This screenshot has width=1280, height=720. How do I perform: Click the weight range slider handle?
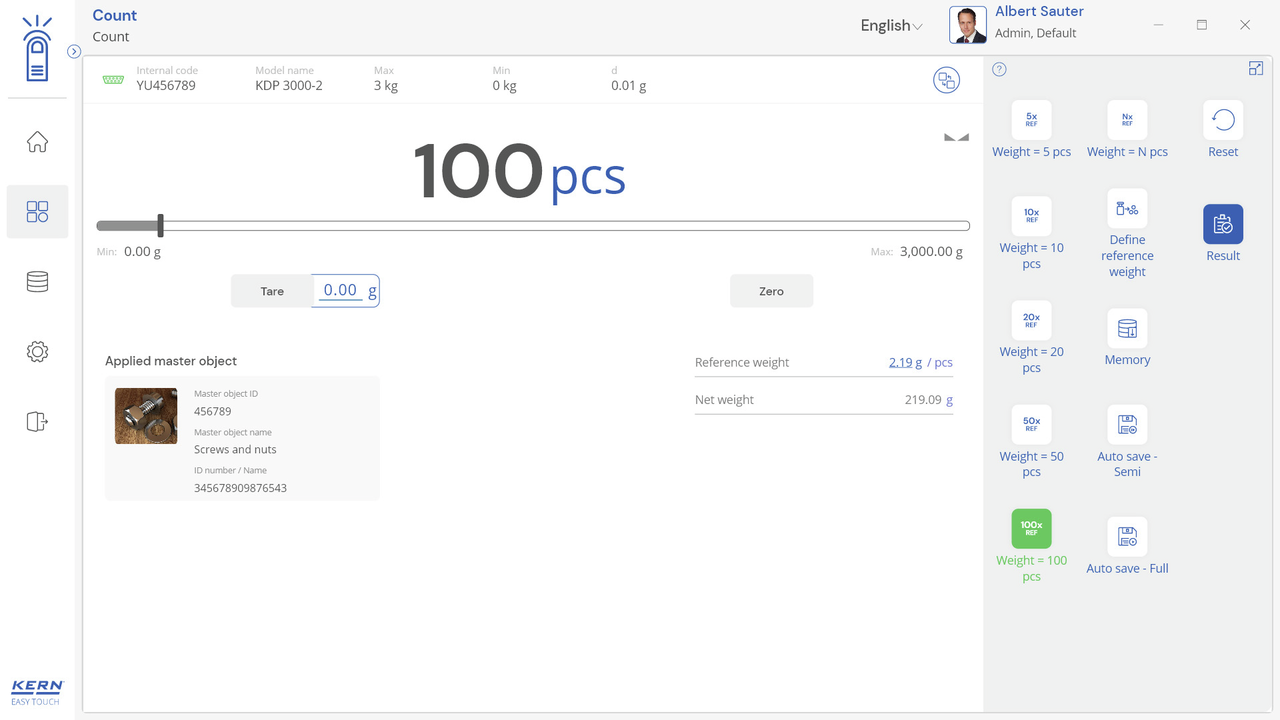160,226
